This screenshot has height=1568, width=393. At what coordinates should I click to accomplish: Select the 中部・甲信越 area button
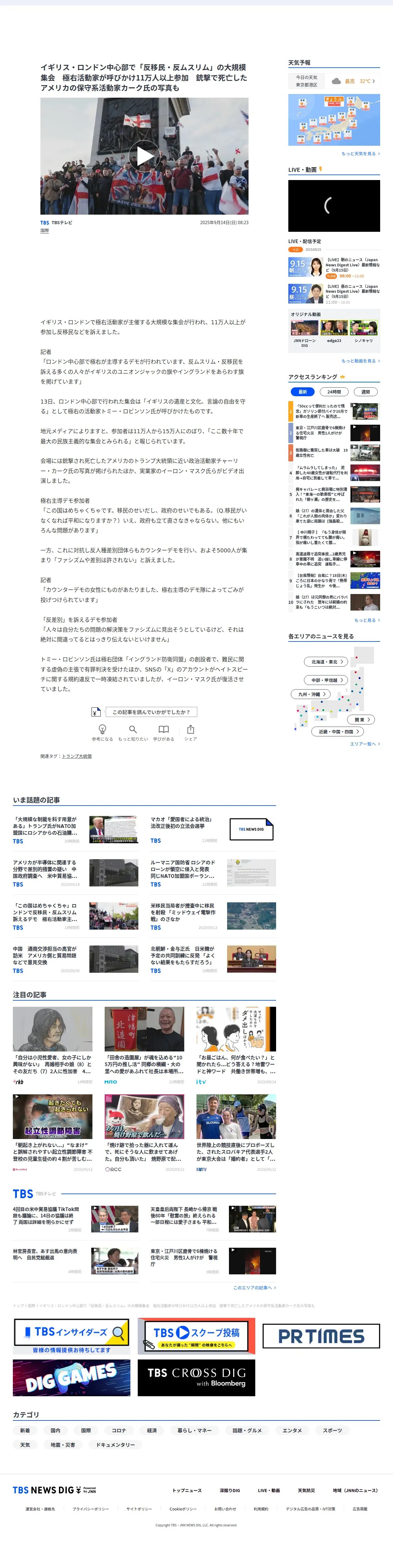click(327, 680)
